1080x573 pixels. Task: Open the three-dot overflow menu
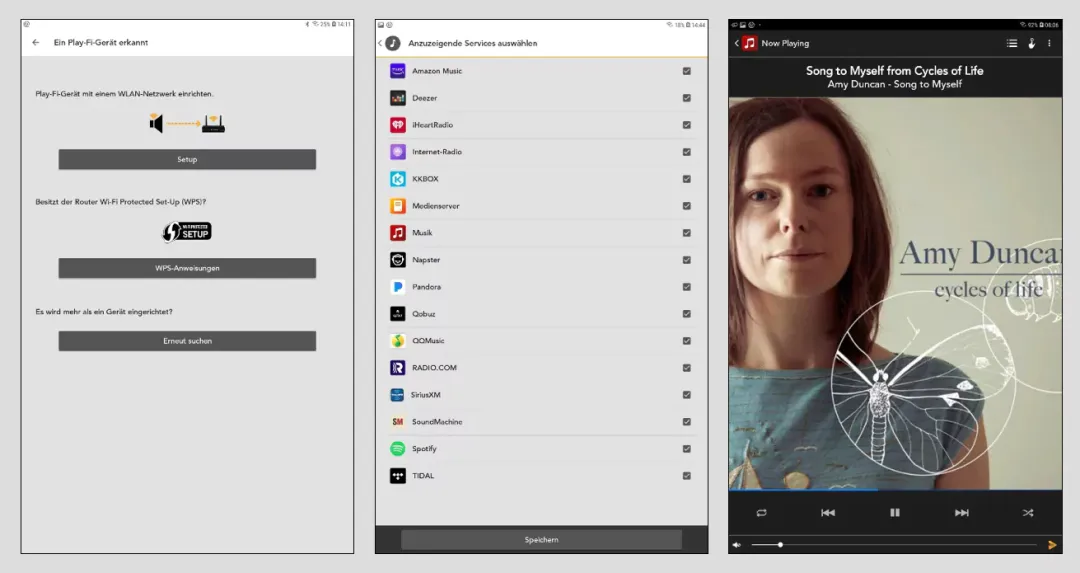(x=1049, y=43)
